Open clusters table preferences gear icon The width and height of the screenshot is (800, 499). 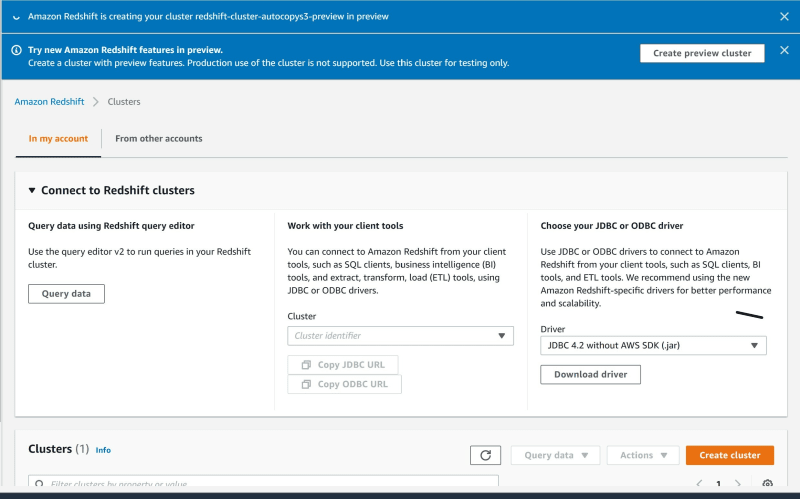pyautogui.click(x=767, y=484)
